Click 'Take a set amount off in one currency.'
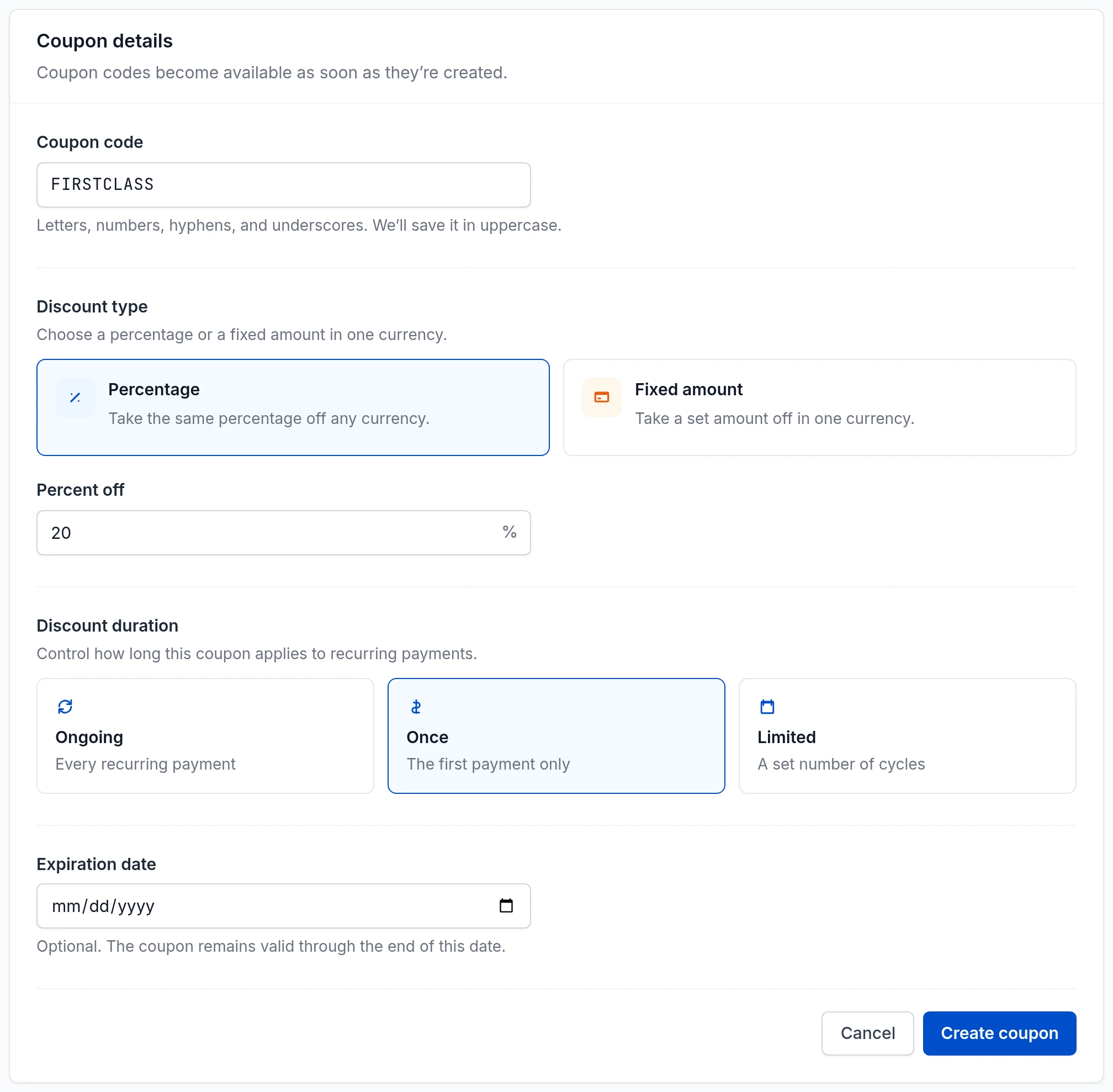Image resolution: width=1113 pixels, height=1092 pixels. [x=775, y=418]
